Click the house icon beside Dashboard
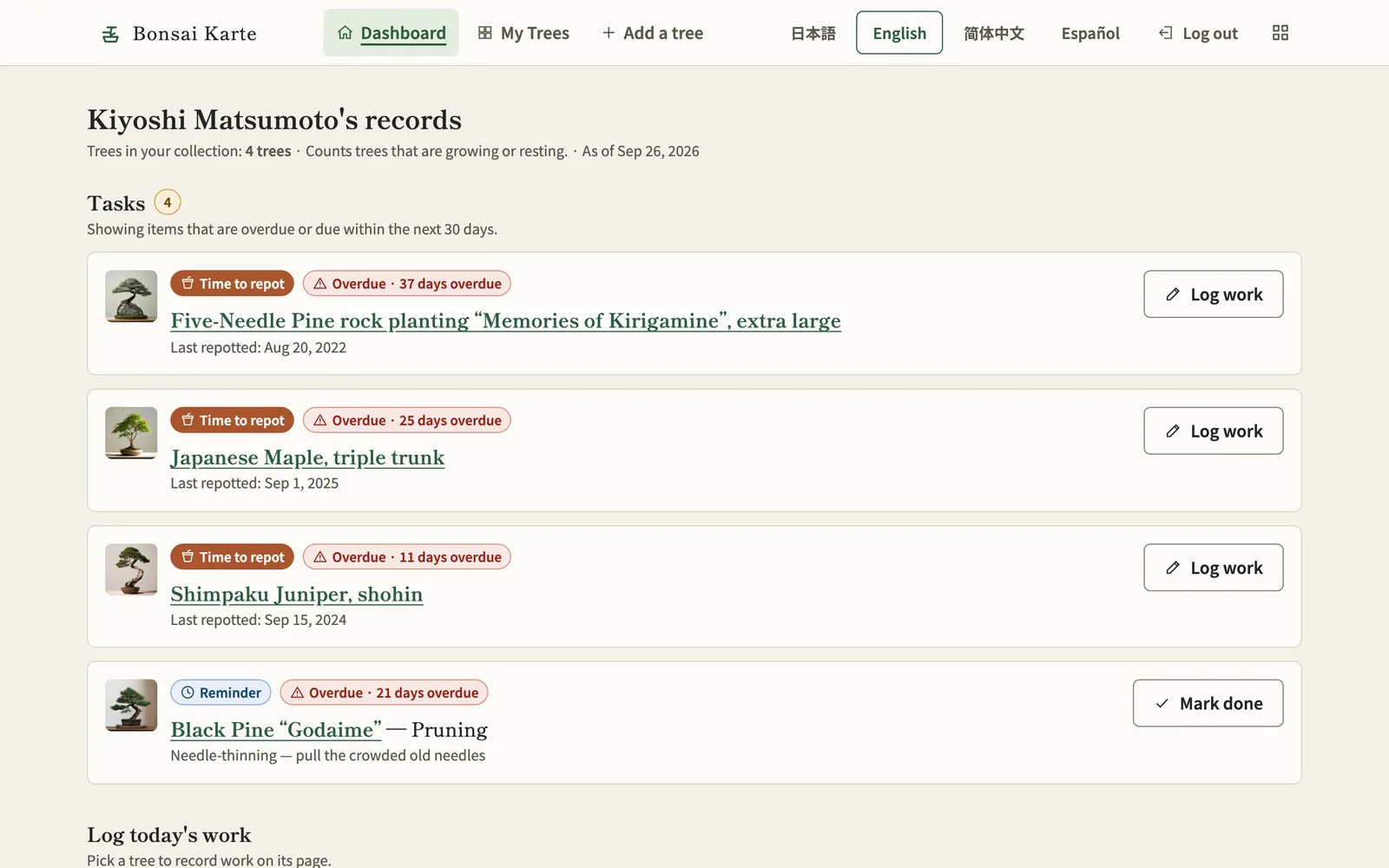This screenshot has height=868, width=1389. 345,33
